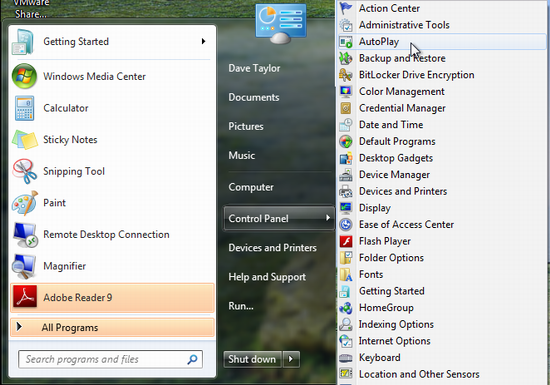The height and width of the screenshot is (385, 550).
Task: Click the Date and Time clock icon
Action: [x=346, y=125]
